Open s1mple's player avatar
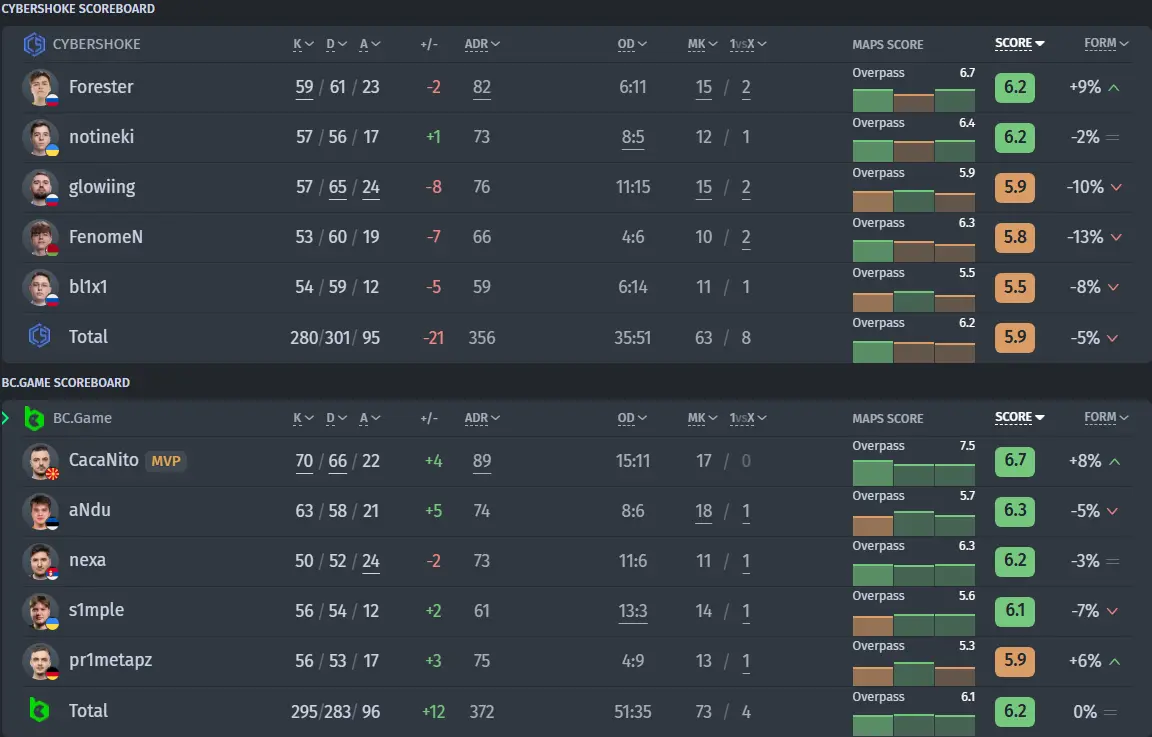The image size is (1152, 737). (x=40, y=611)
